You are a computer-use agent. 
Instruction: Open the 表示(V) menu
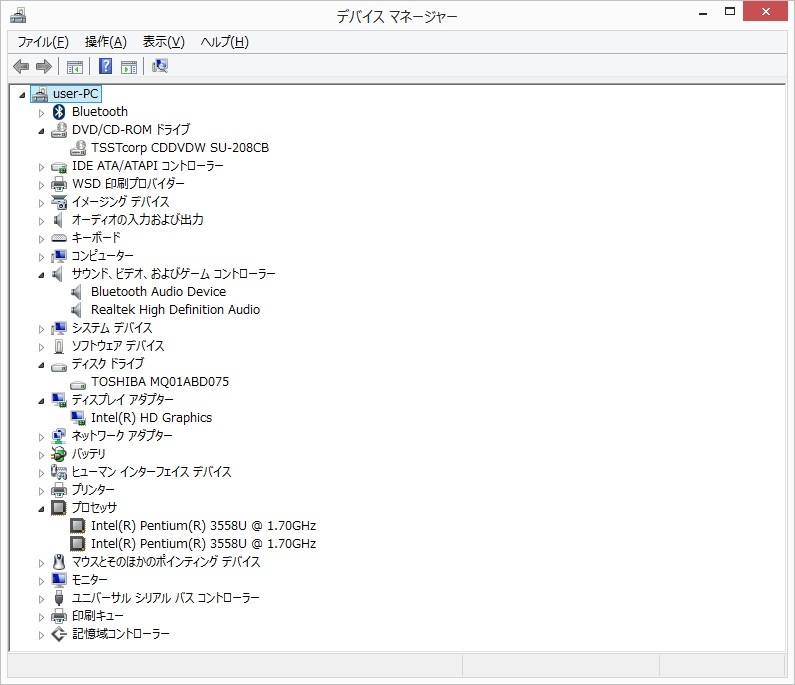(163, 42)
